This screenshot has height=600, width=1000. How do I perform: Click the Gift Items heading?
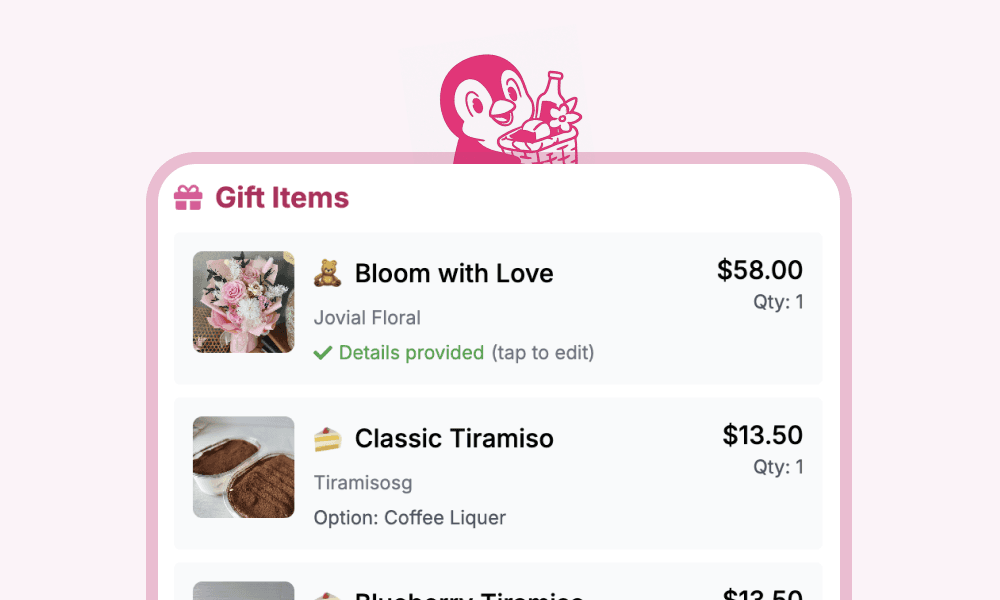tap(282, 198)
